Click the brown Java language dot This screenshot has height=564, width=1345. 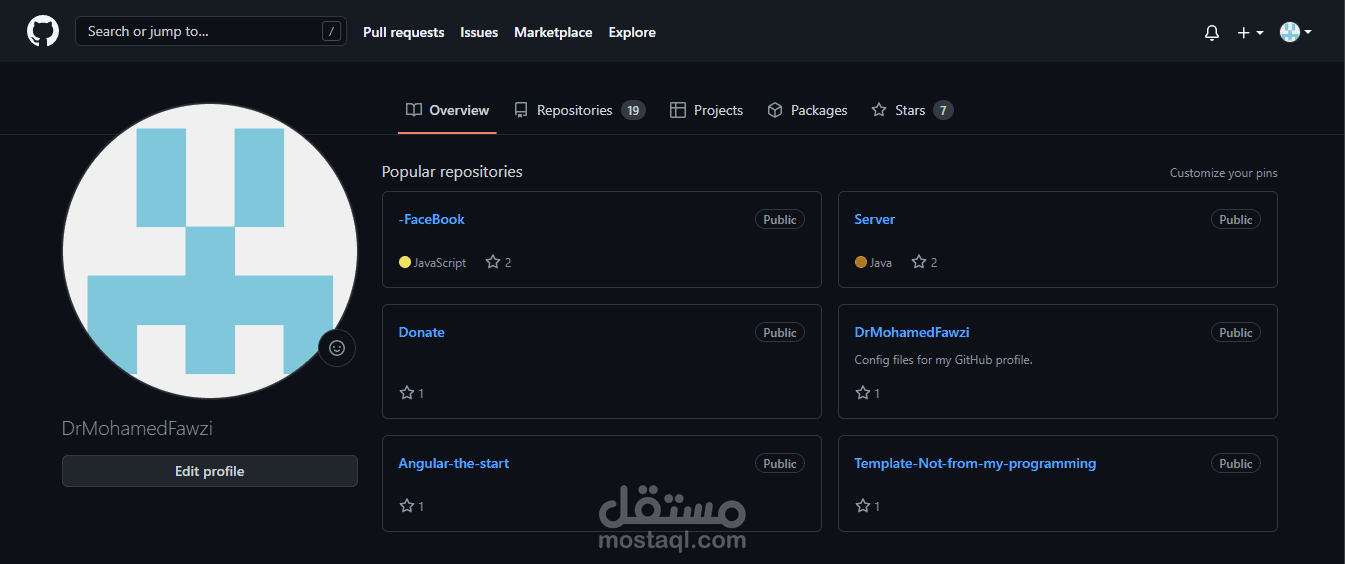[861, 262]
